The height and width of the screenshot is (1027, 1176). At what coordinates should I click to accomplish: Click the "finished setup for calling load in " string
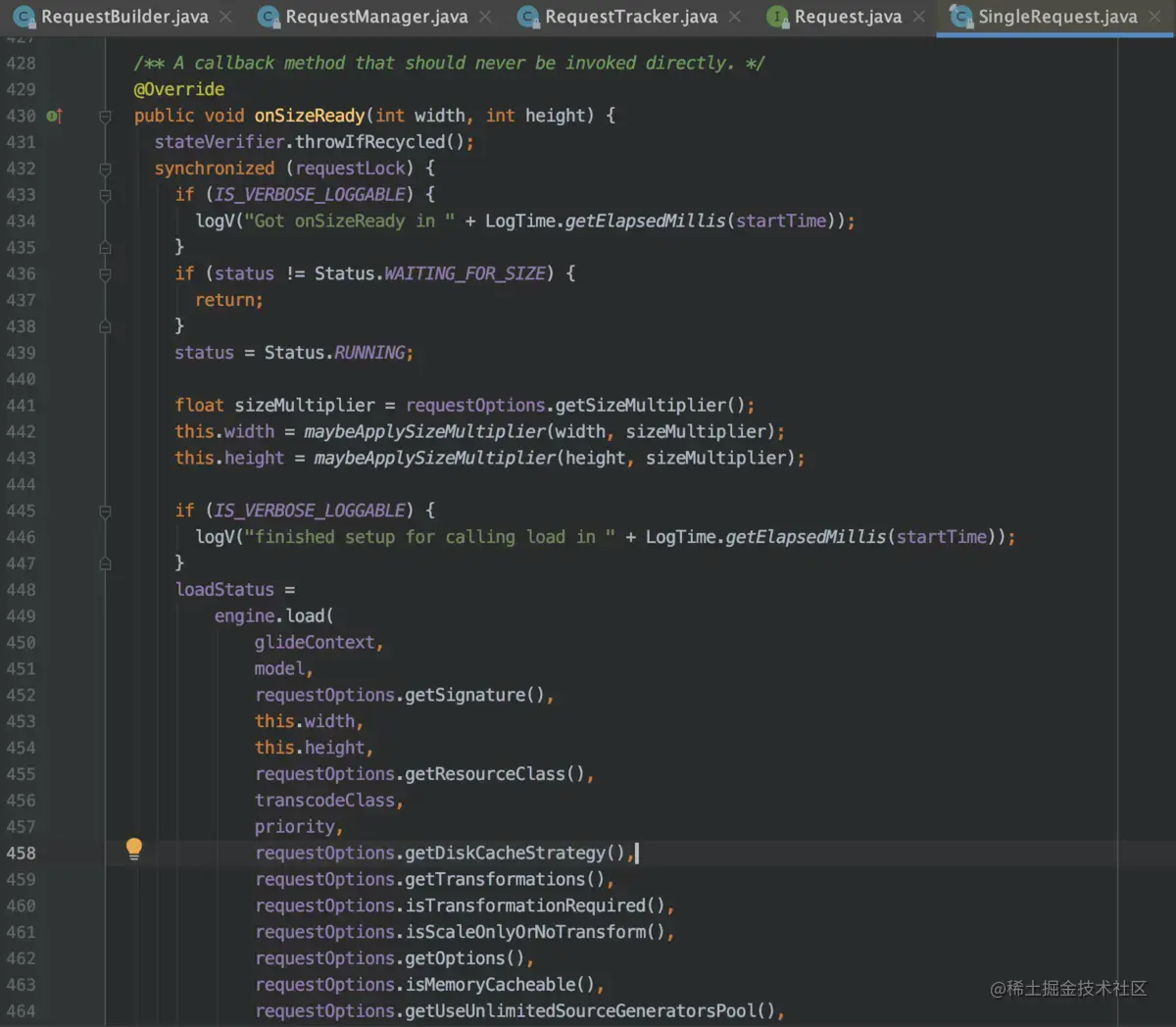coord(430,537)
